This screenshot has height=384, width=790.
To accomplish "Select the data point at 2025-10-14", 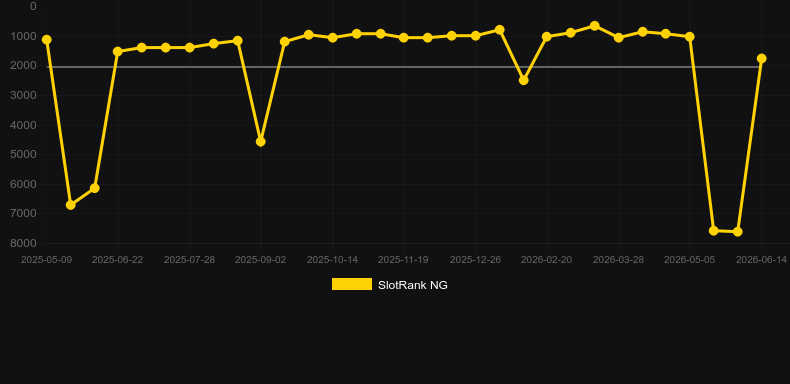I will (333, 38).
